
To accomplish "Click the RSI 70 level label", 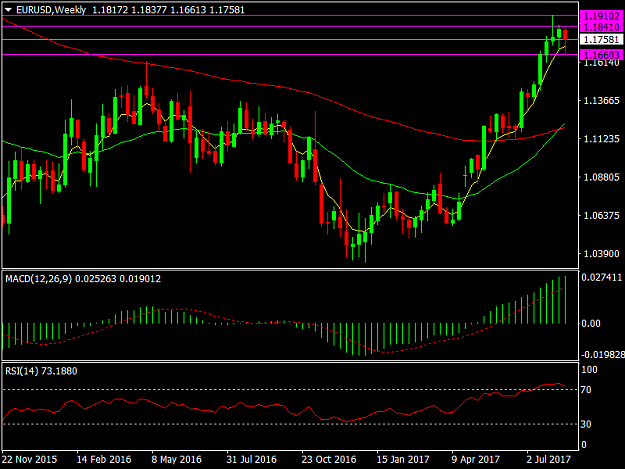I will pyautogui.click(x=586, y=390).
